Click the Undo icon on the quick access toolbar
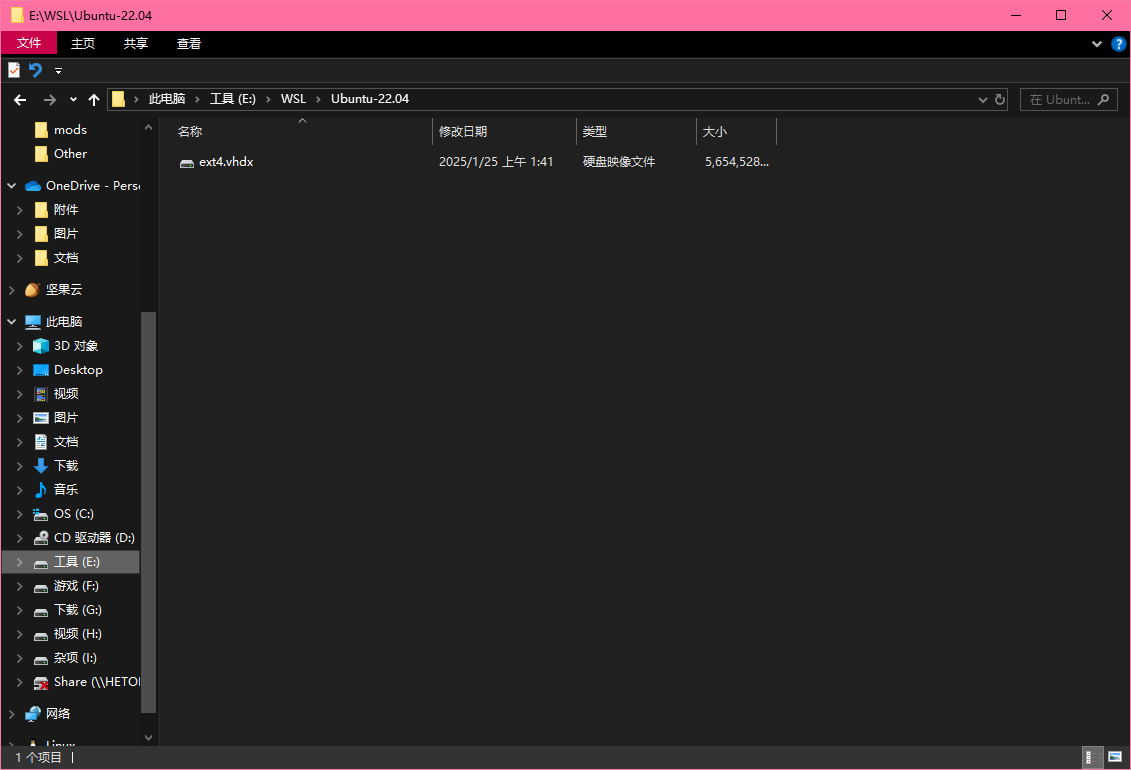The width and height of the screenshot is (1131, 770). 37,70
